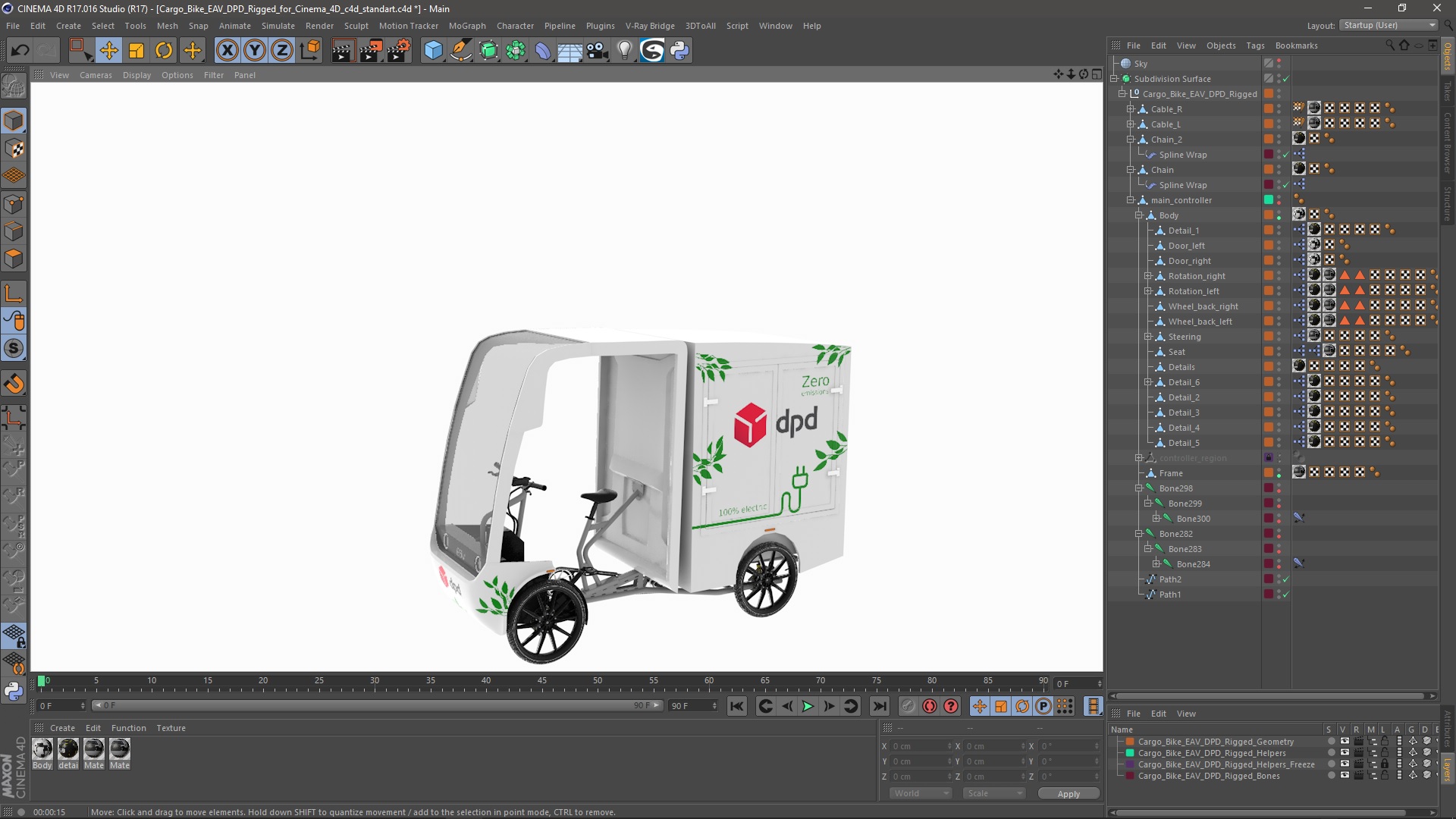The height and width of the screenshot is (819, 1456).
Task: Toggle the X axis lock
Action: 227,51
